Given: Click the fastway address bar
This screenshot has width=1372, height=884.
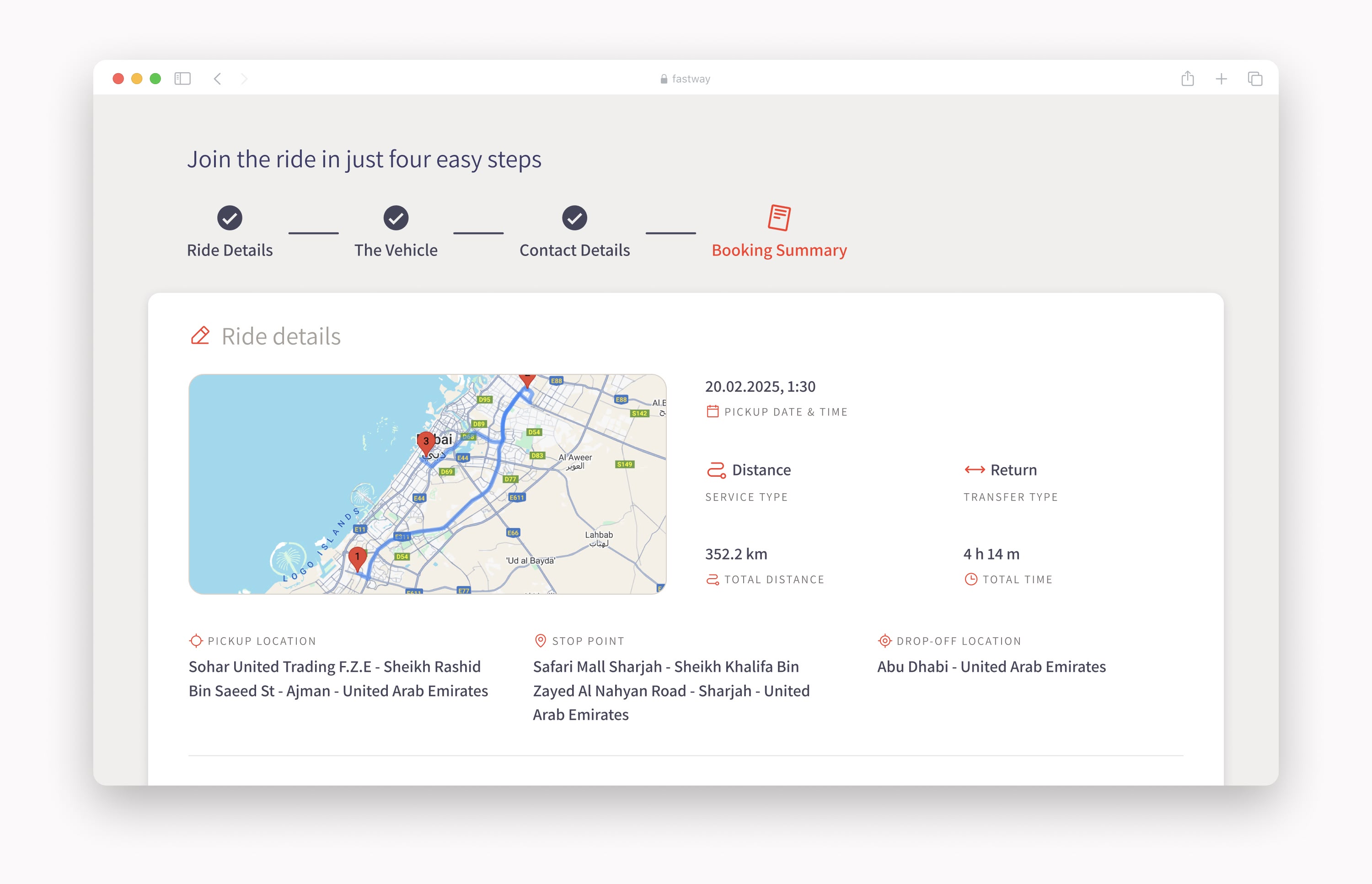Looking at the screenshot, I should 686,79.
